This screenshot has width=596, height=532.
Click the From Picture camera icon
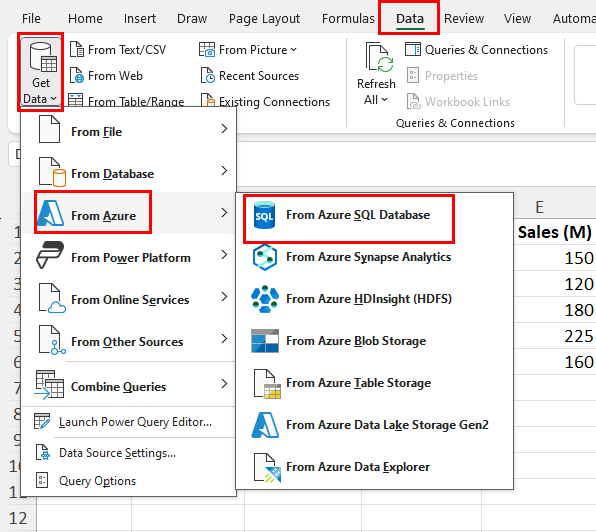[207, 49]
